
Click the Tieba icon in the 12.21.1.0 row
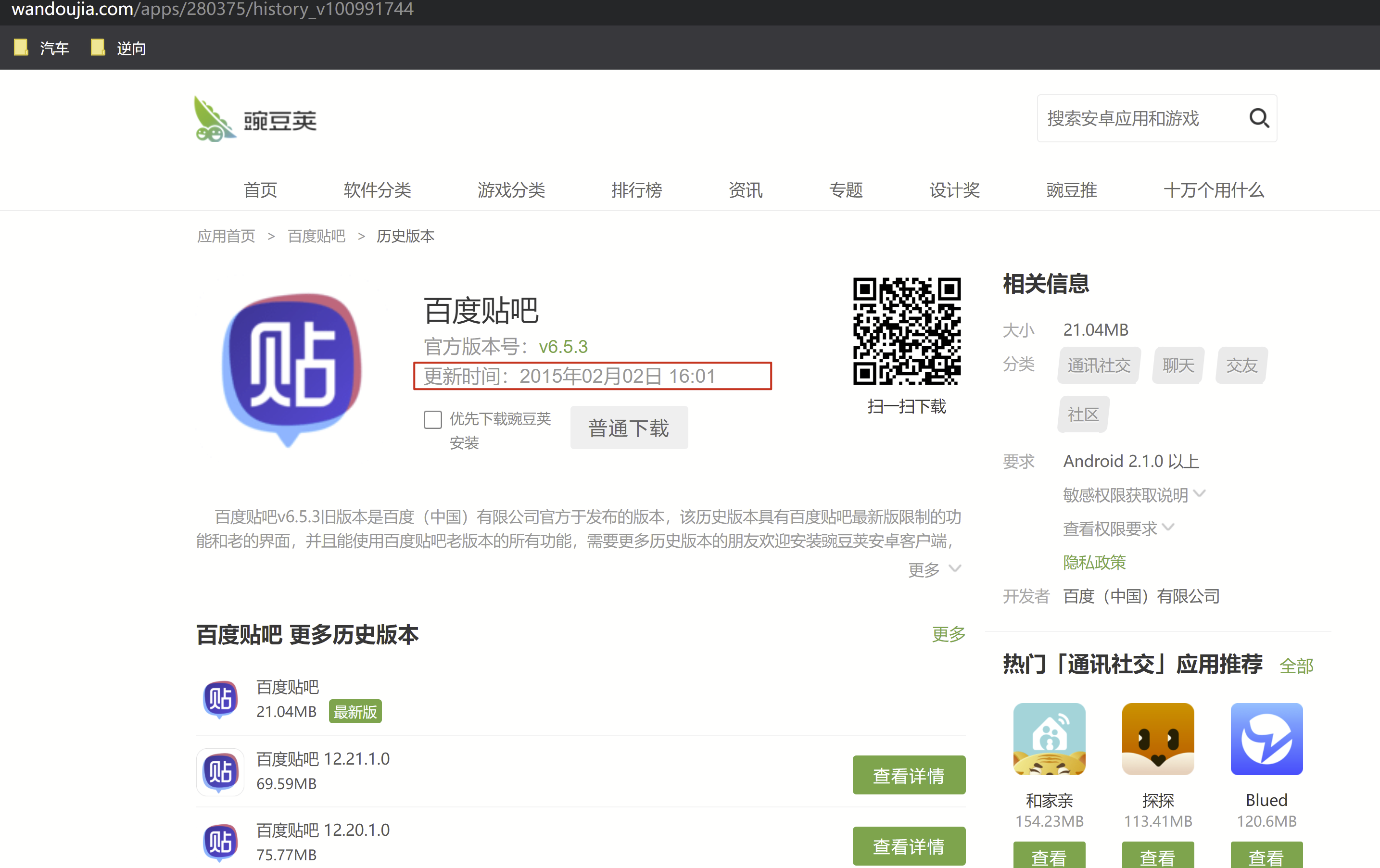220,772
